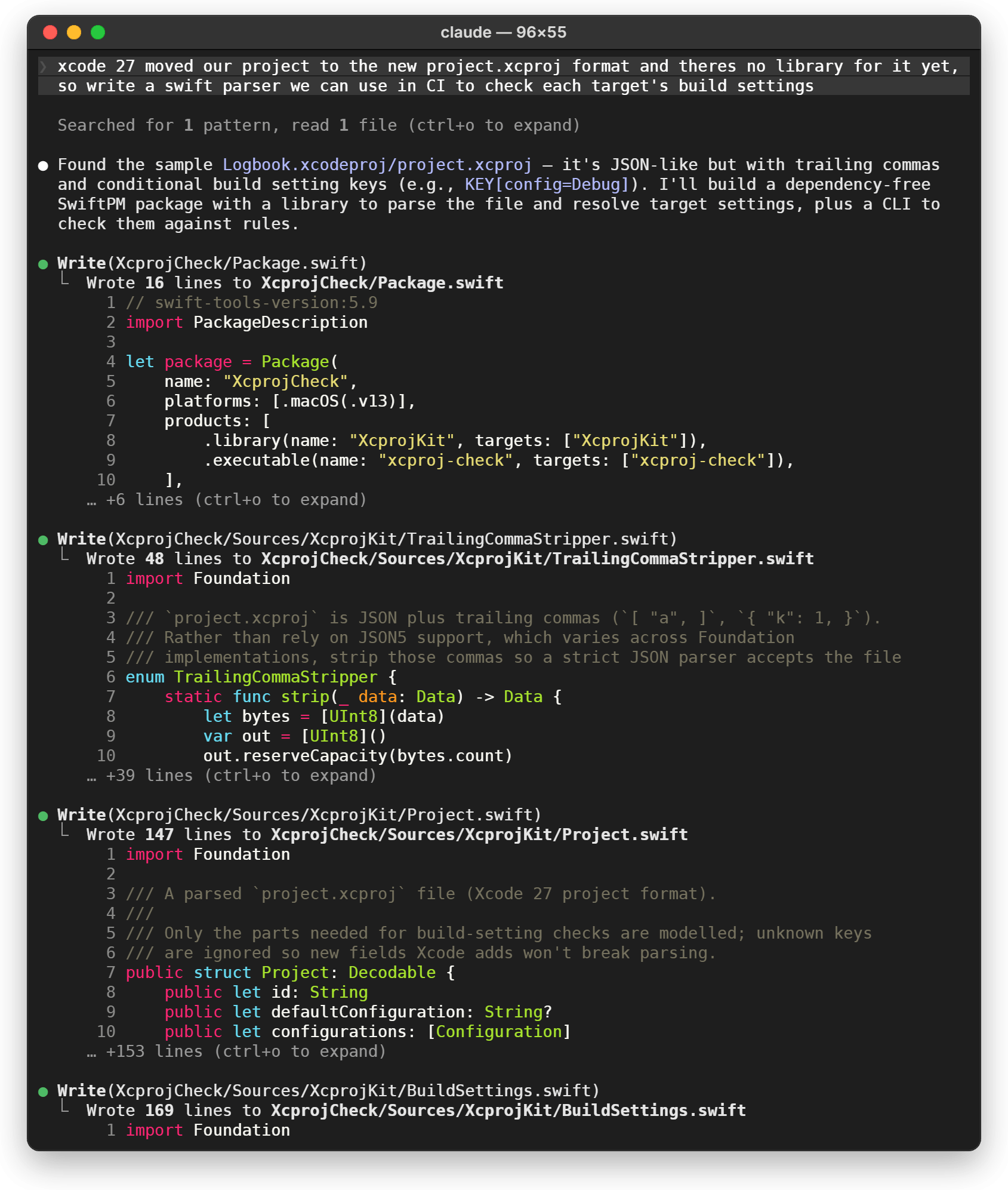Close the claude terminal window

[50, 32]
